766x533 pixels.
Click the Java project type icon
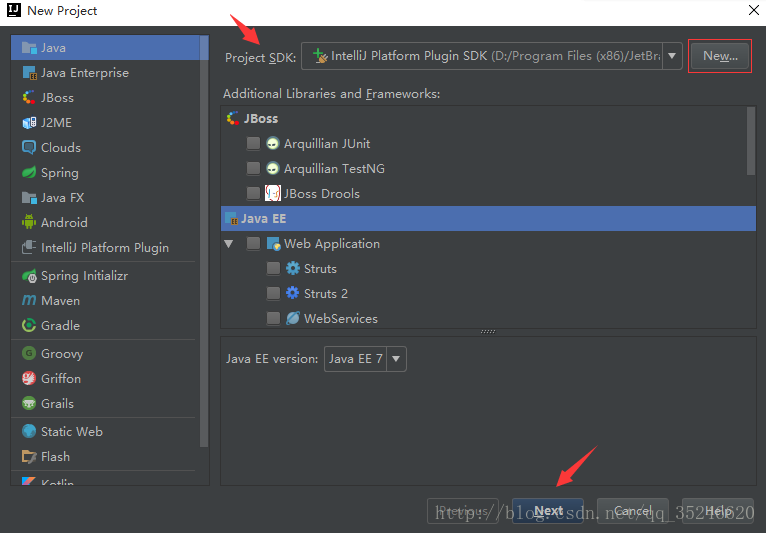(29, 48)
